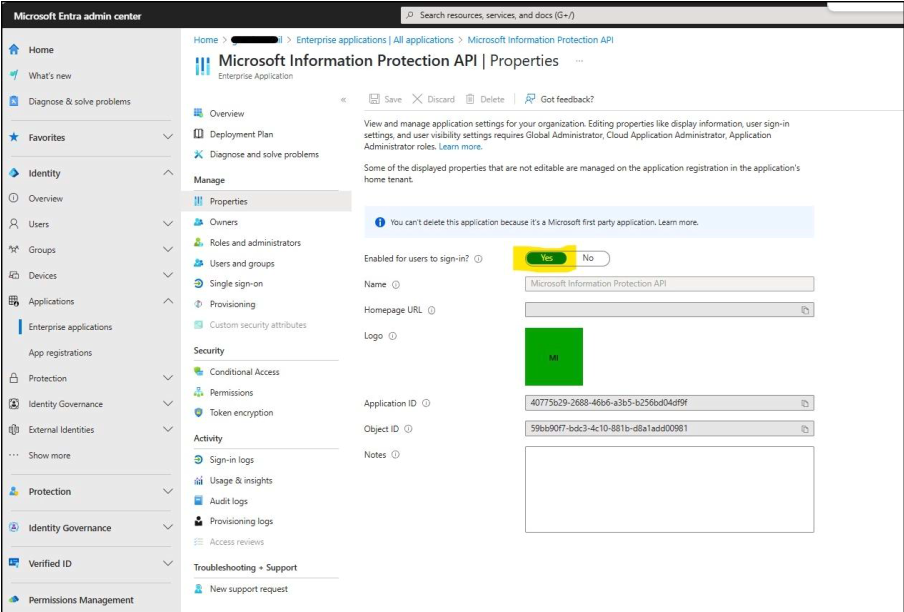
Task: Collapse the Identity section chevron
Action: tap(168, 172)
